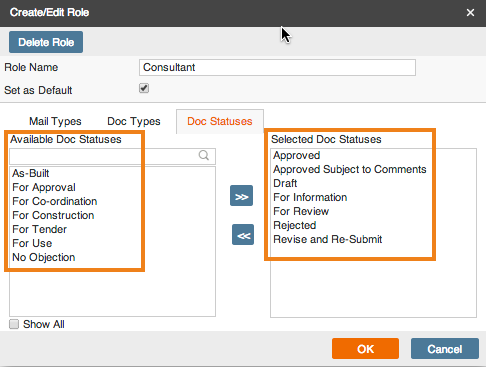Open the Doc Types tab
Viewport: 486px width, 367px height.
point(134,121)
